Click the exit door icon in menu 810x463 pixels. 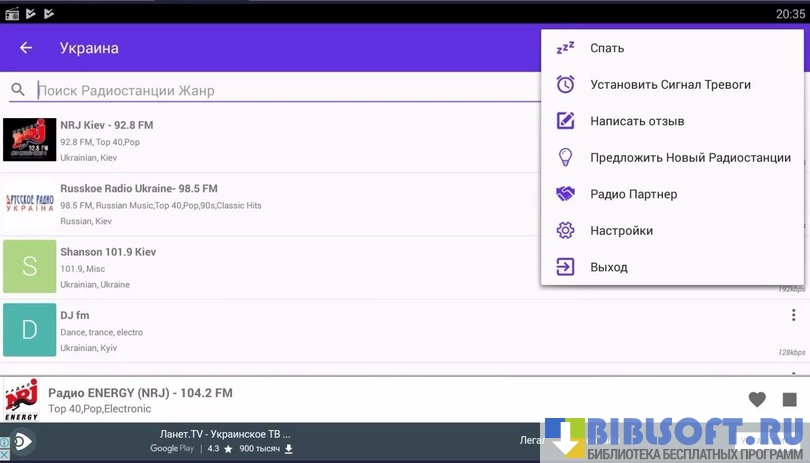(565, 267)
